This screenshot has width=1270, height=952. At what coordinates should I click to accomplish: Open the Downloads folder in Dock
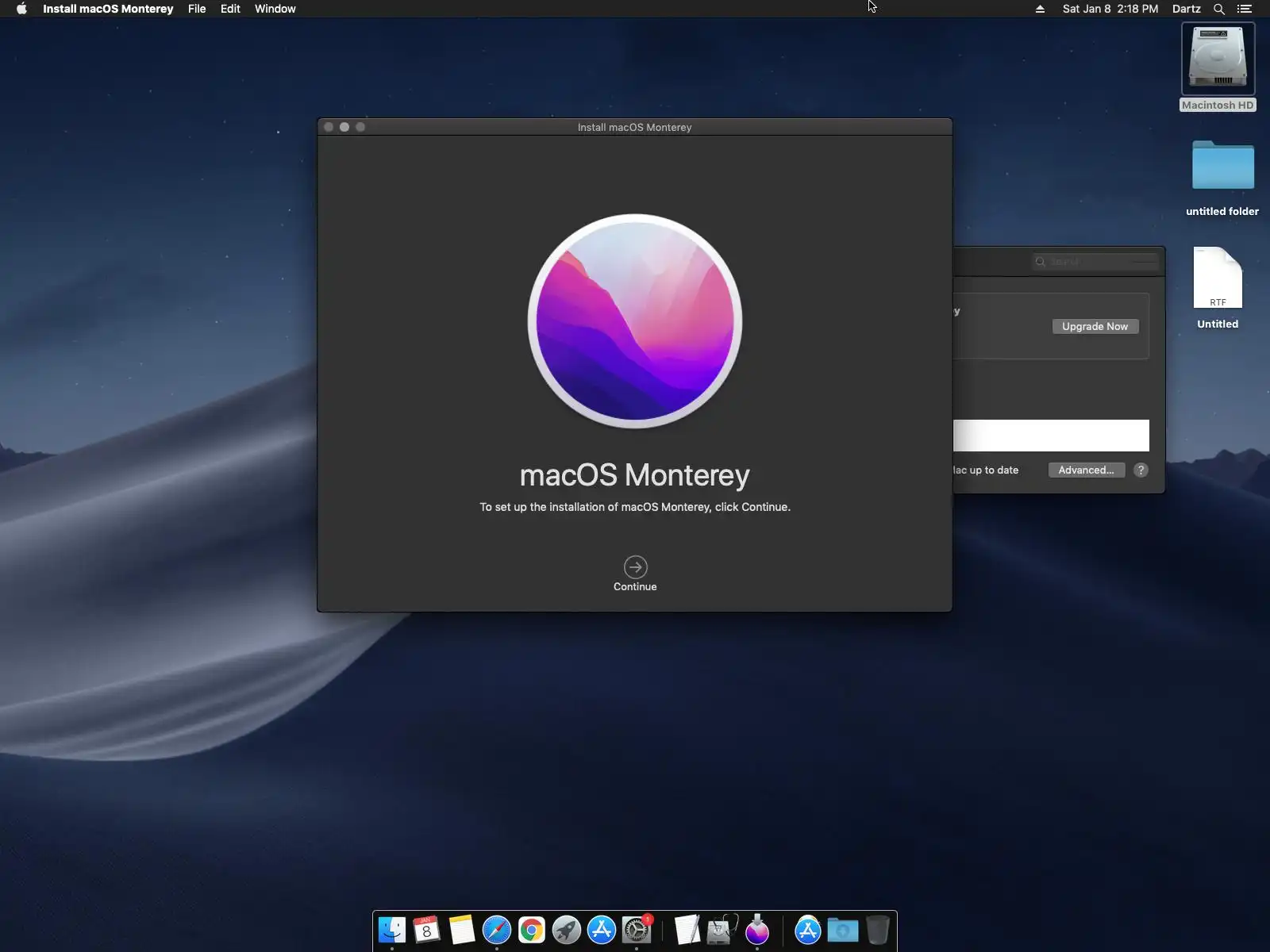[843, 930]
